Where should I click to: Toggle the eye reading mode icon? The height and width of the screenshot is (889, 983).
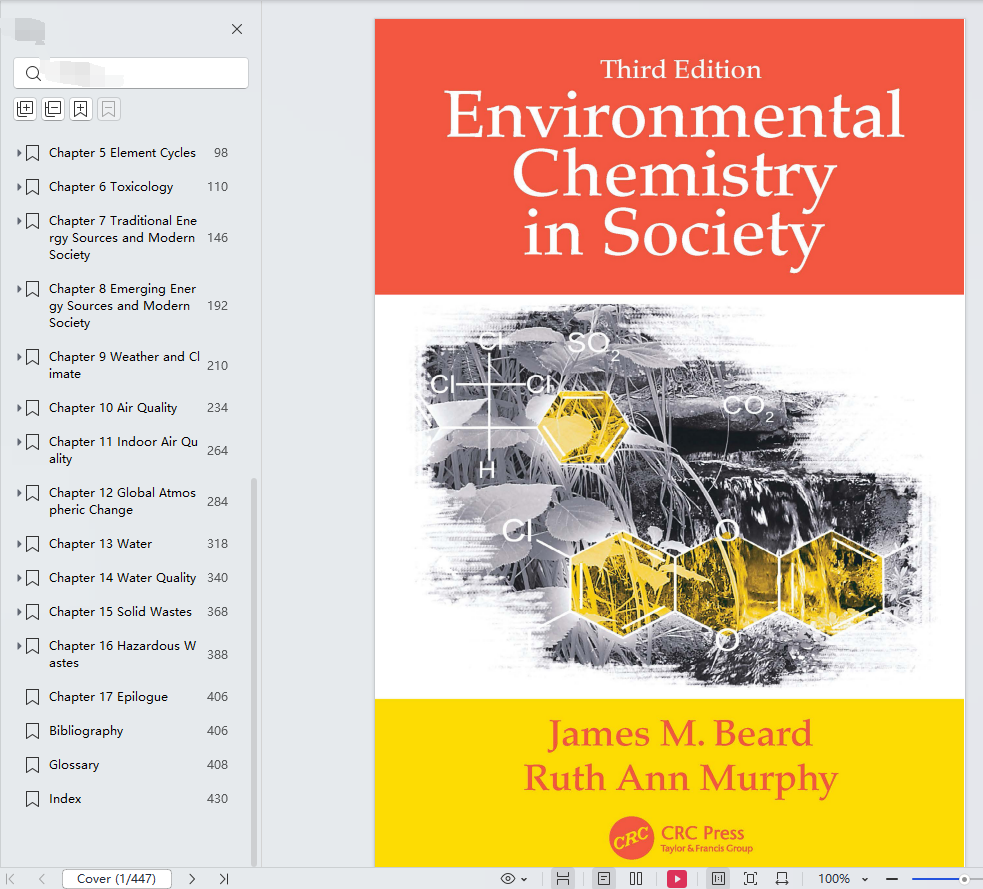pos(508,879)
